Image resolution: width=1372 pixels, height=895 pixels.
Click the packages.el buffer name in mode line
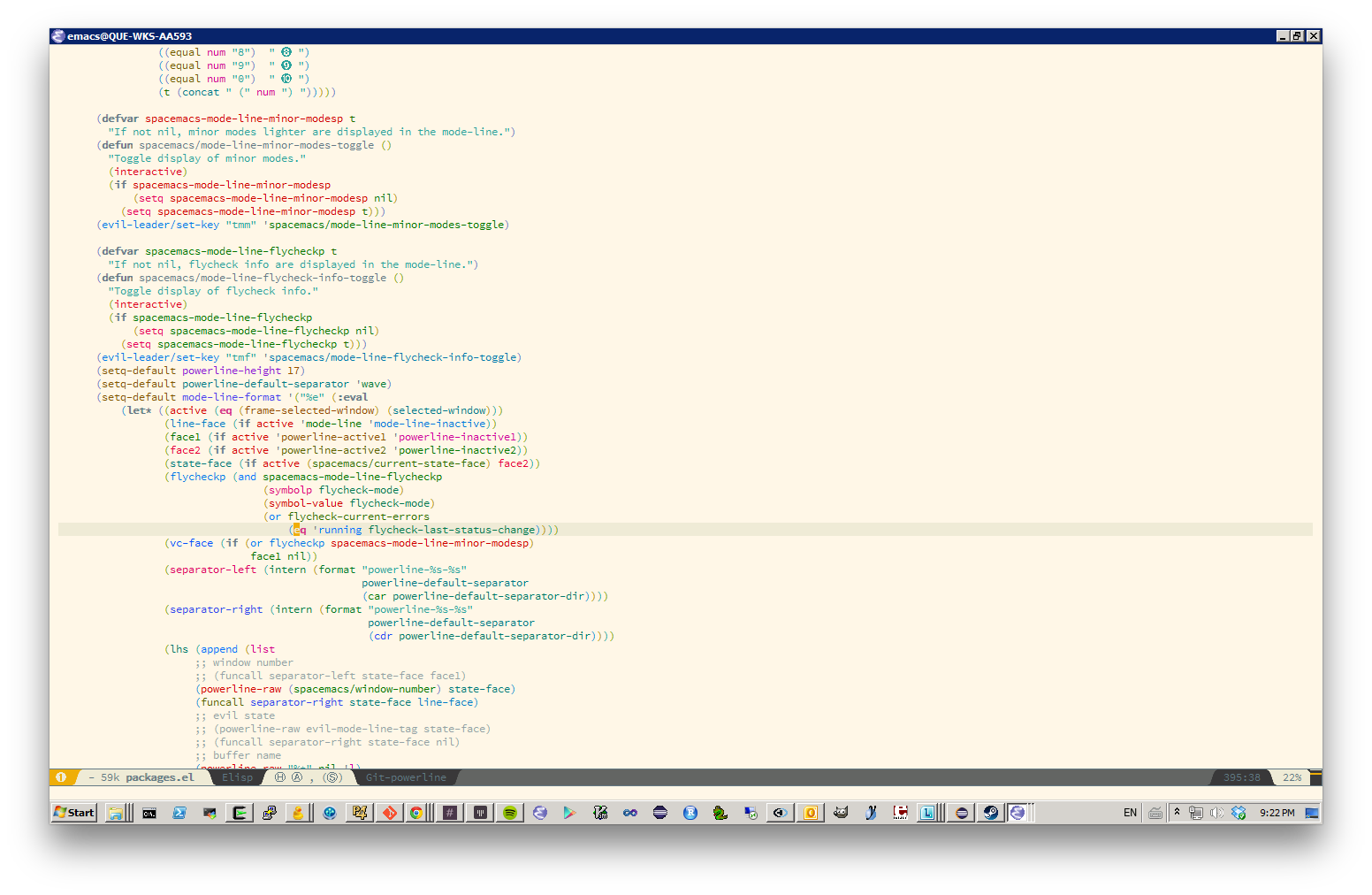[159, 777]
